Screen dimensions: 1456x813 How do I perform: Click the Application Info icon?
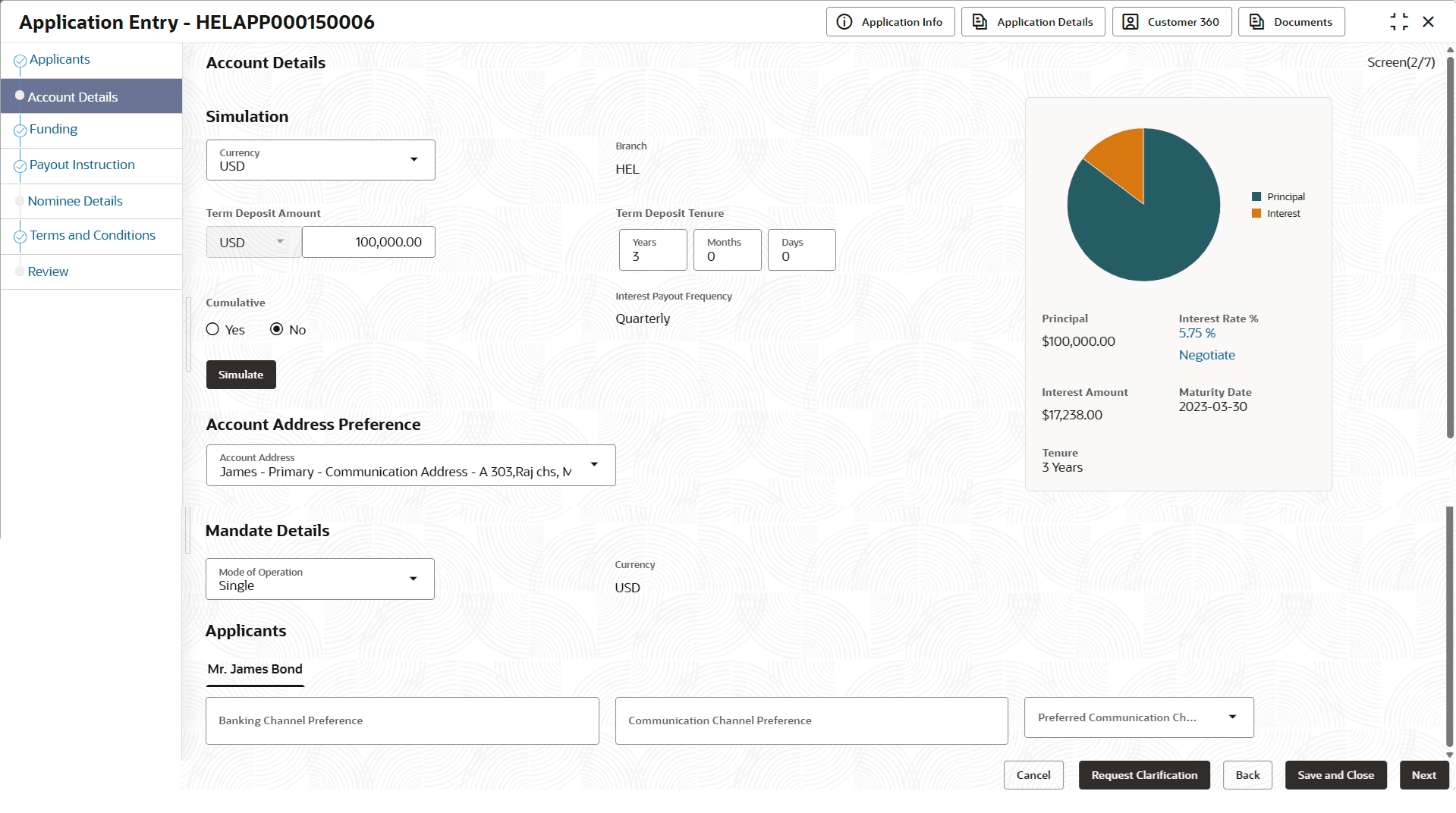tap(844, 22)
